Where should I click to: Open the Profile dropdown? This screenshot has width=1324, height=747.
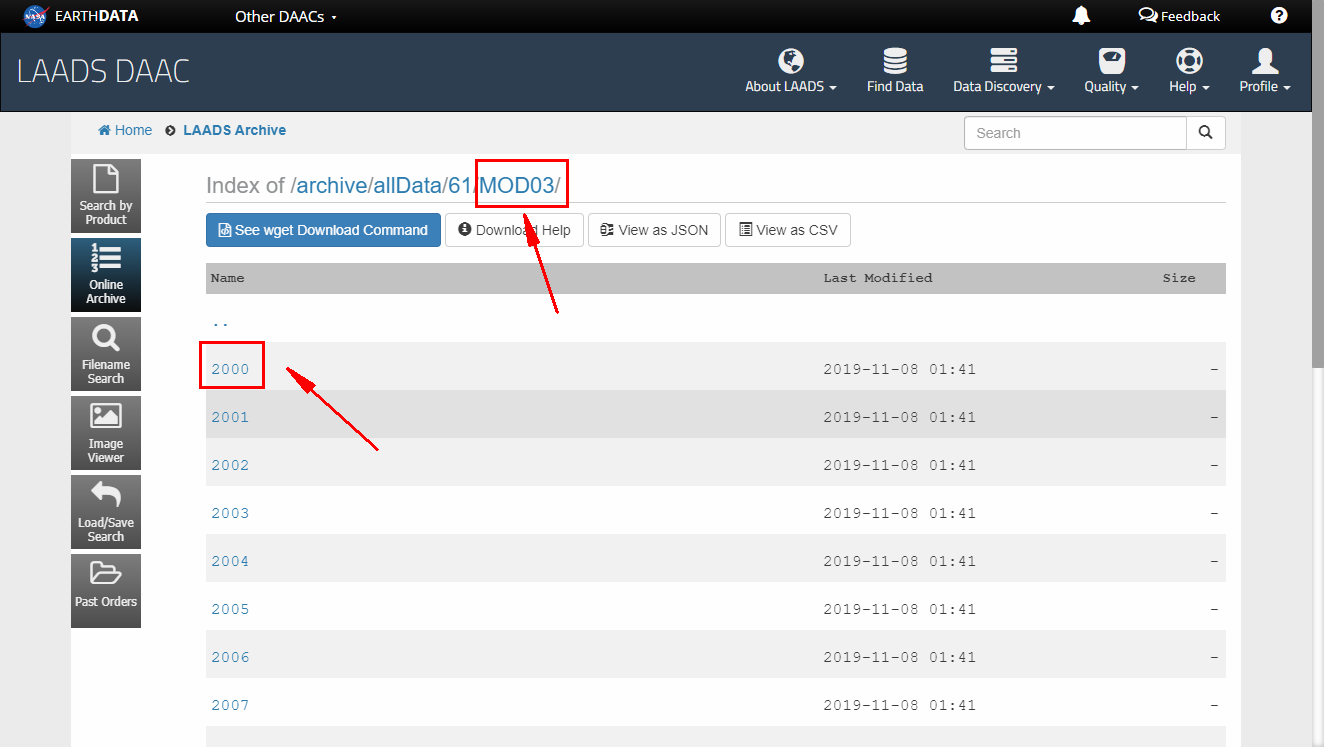click(1265, 72)
